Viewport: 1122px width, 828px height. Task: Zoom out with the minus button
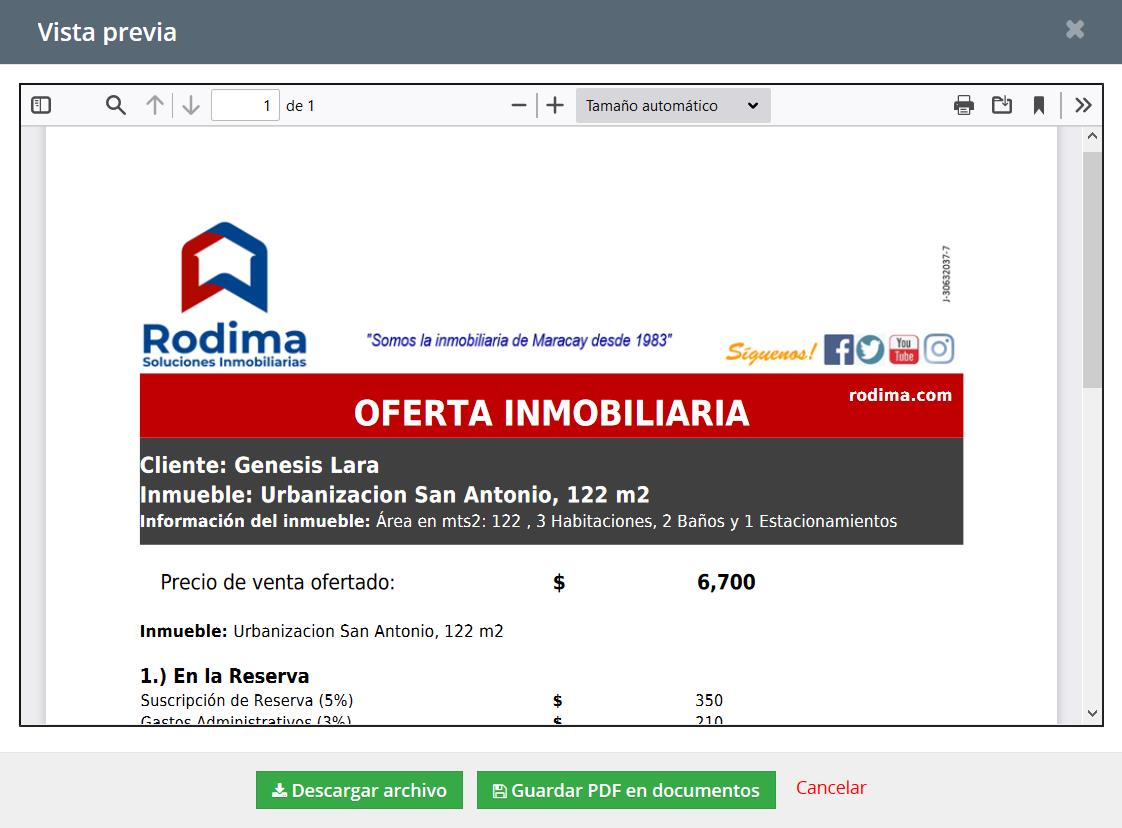click(518, 105)
